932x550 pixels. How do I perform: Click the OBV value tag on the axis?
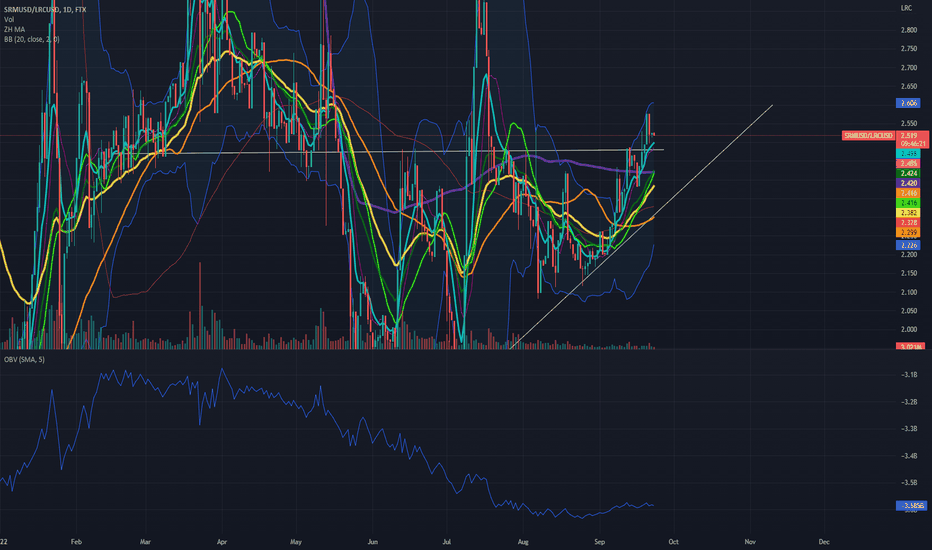coord(911,506)
